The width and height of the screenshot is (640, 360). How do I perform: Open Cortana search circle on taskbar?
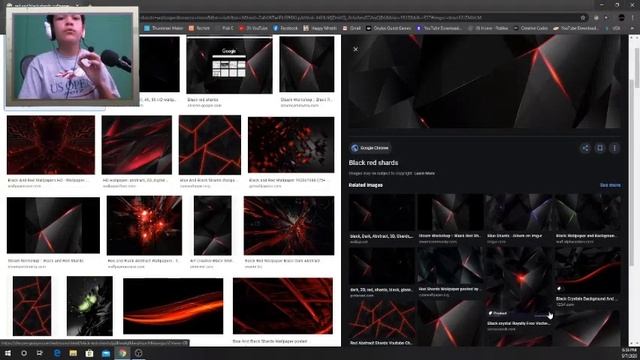click(x=24, y=353)
